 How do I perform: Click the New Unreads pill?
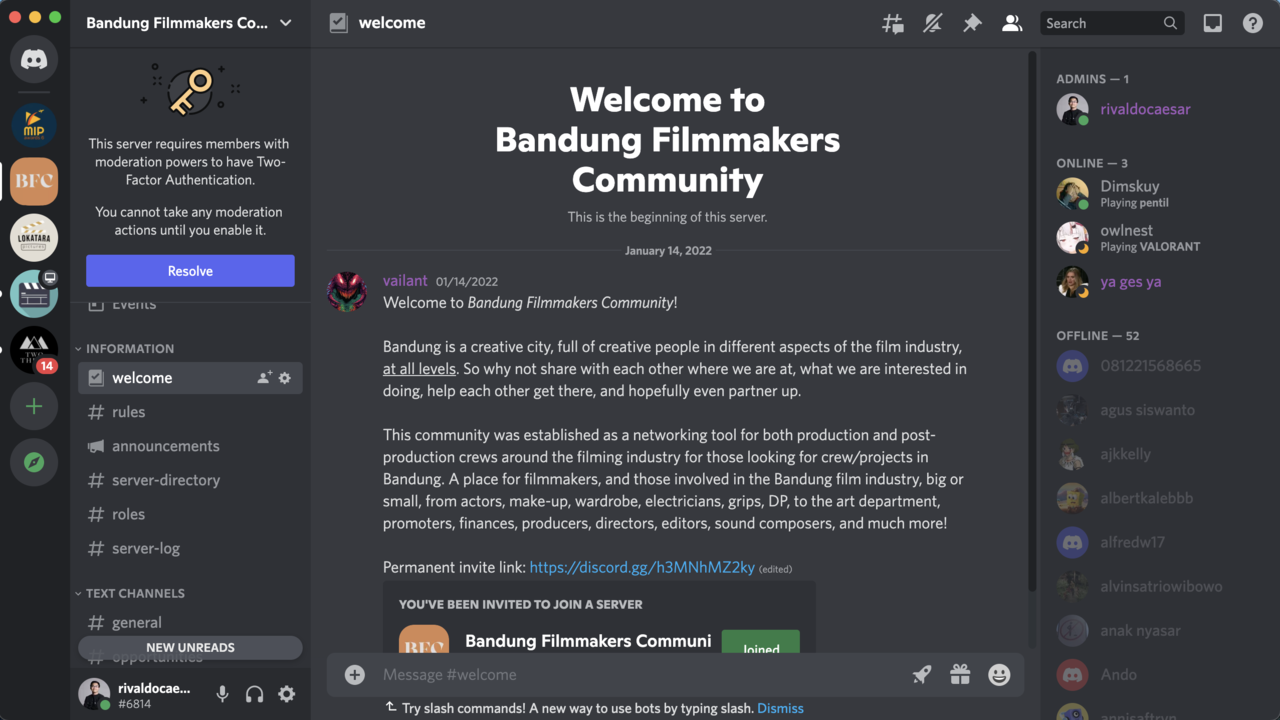point(190,648)
